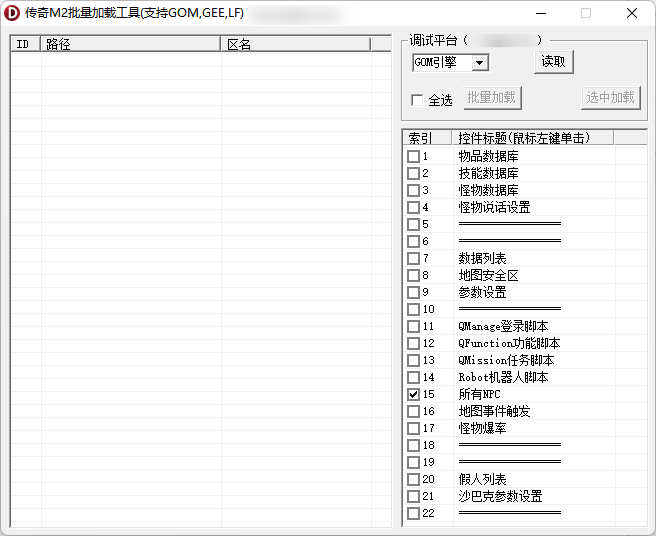Enable the 地图安全区 checkbox
656x536 pixels.
pyautogui.click(x=413, y=275)
